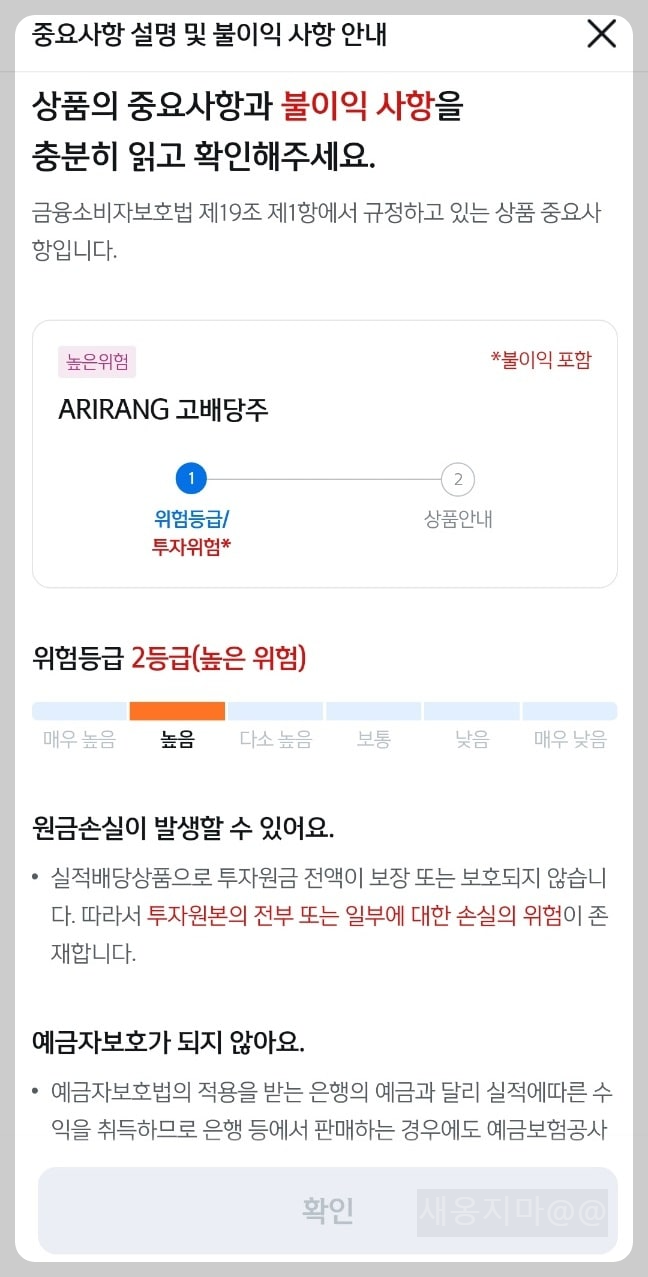Click the orange risk level indicator bar
The height and width of the screenshot is (1277, 648).
coord(176,710)
